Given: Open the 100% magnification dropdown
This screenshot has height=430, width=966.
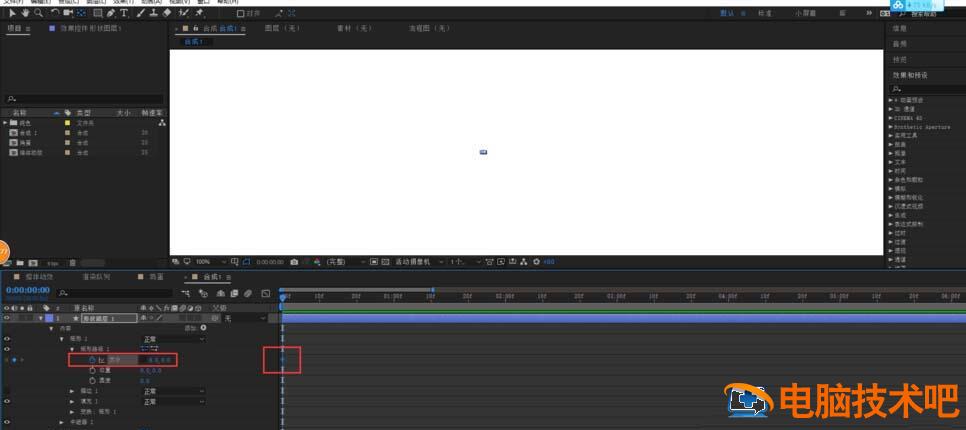Looking at the screenshot, I should (x=211, y=262).
